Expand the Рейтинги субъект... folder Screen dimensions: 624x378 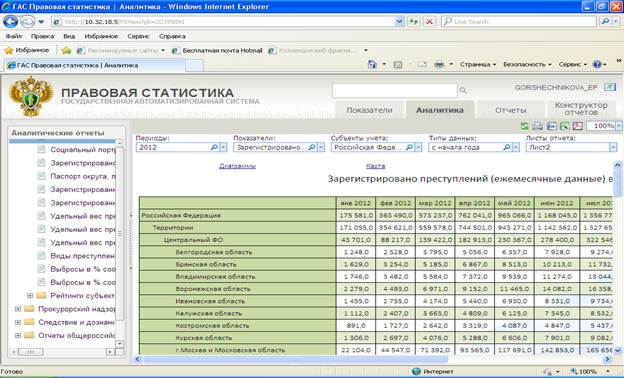(30, 295)
